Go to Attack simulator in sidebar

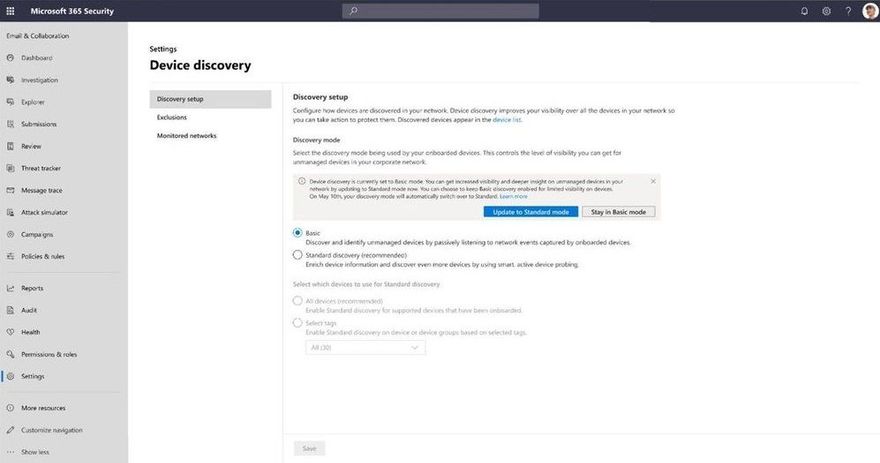point(44,212)
